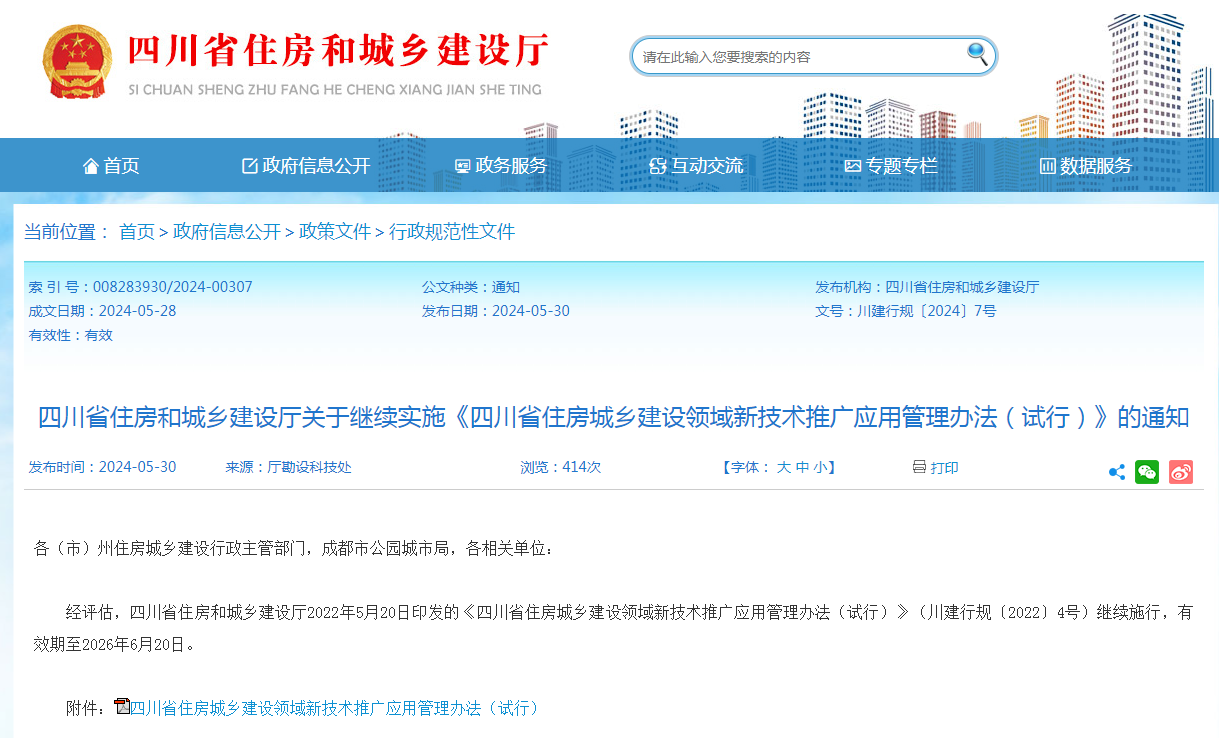Screen dimensions: 1219x738
Task: Share article to Weibo
Action: 1181,473
